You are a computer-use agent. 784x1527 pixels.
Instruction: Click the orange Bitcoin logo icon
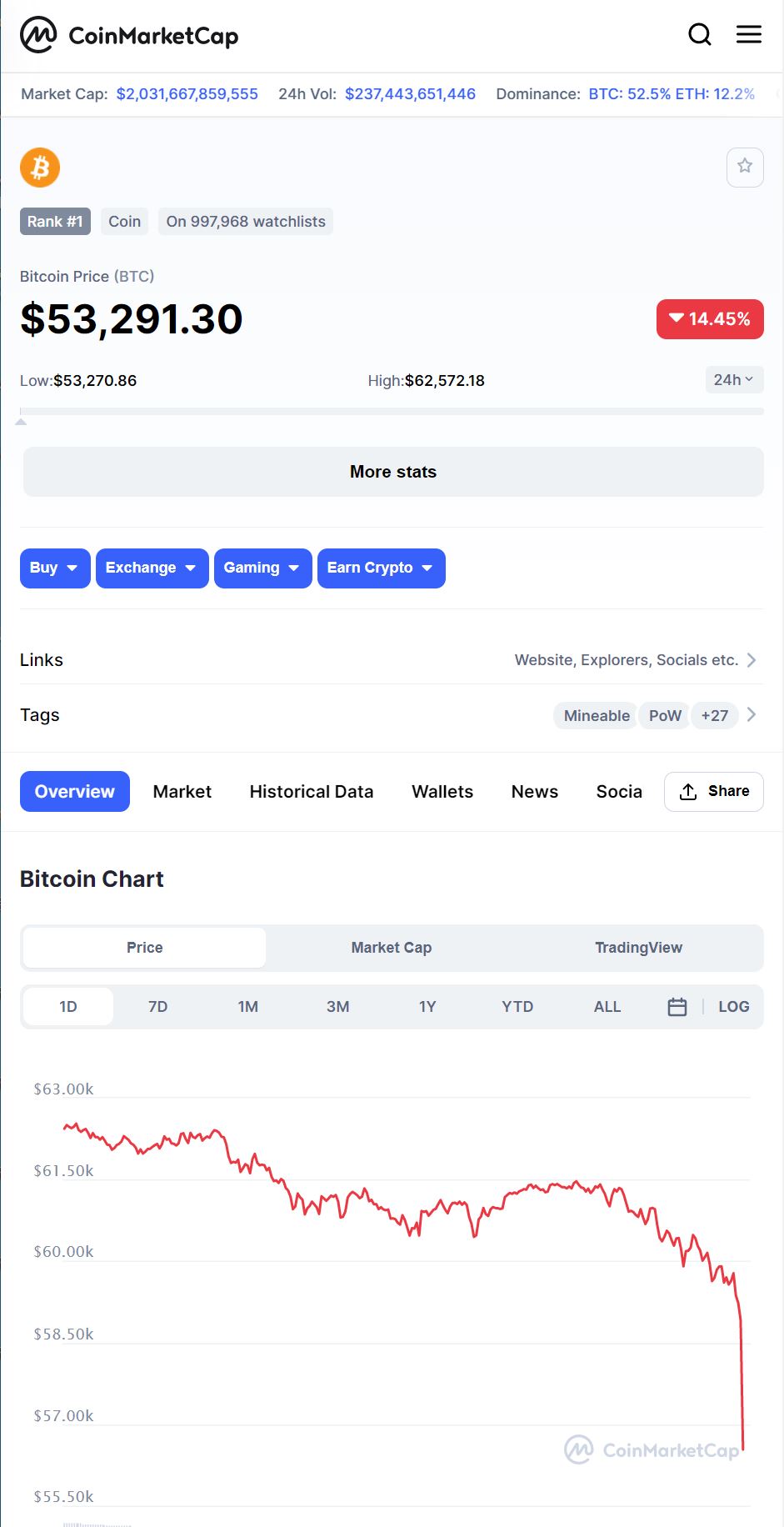[40, 168]
